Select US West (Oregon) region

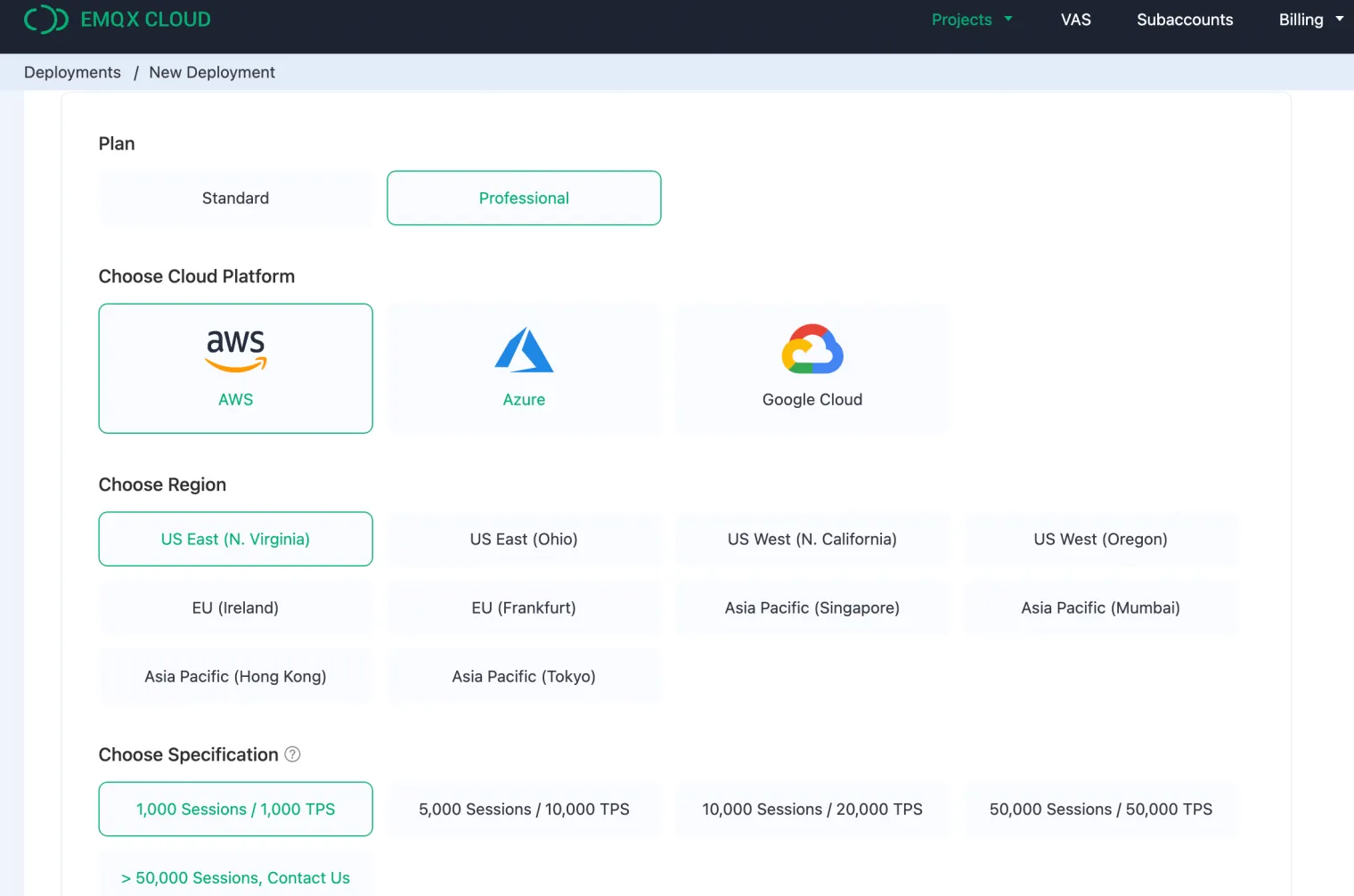pos(1100,539)
